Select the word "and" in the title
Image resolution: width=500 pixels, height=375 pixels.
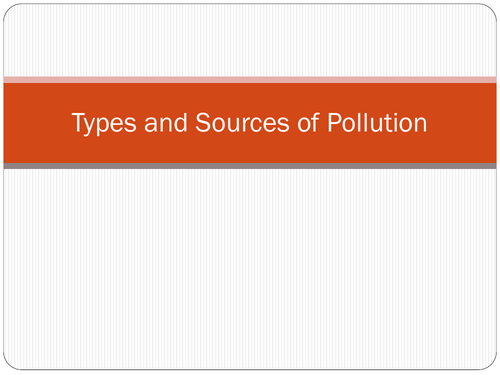[166, 122]
